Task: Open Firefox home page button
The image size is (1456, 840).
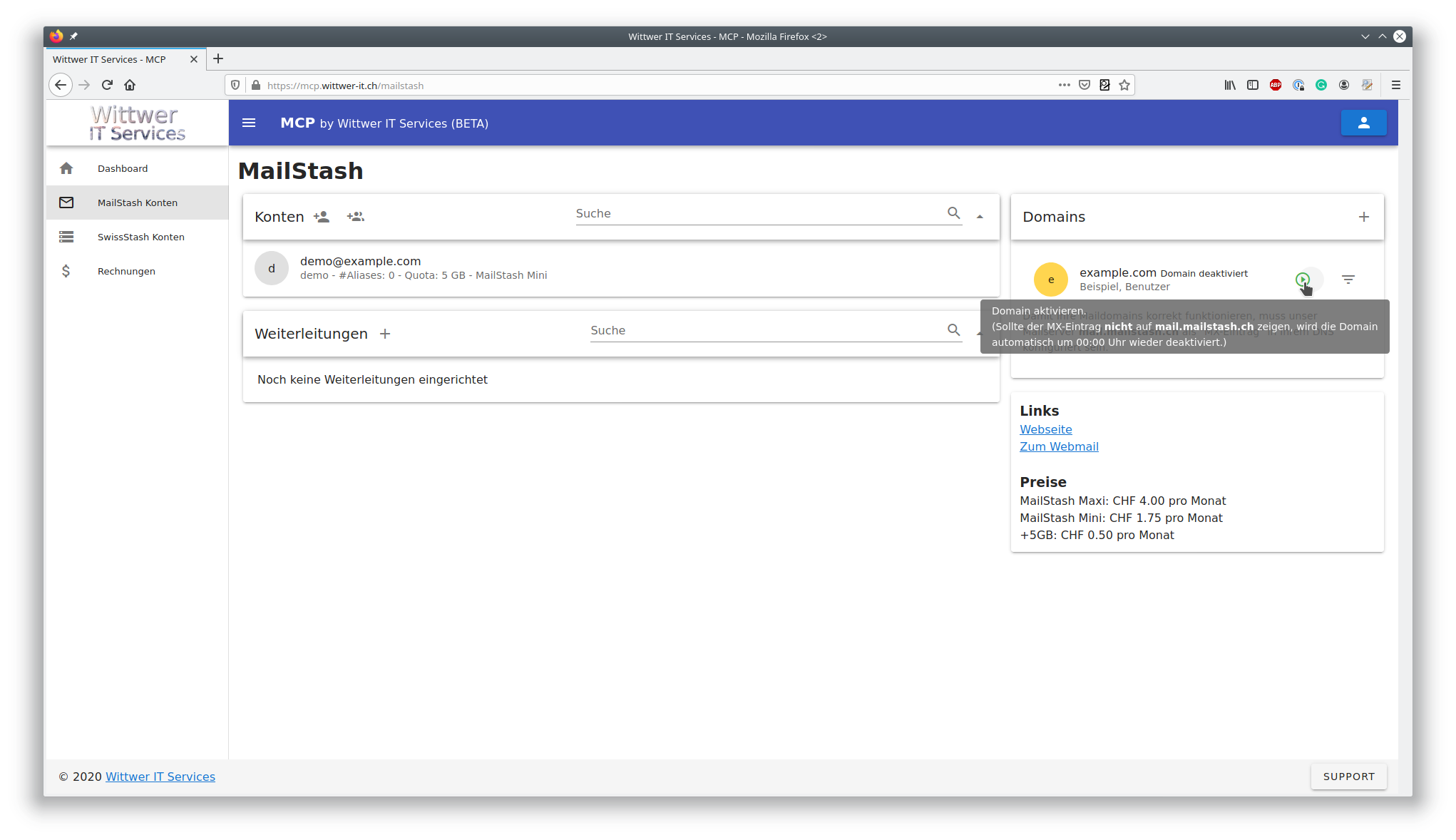Action: click(x=130, y=85)
